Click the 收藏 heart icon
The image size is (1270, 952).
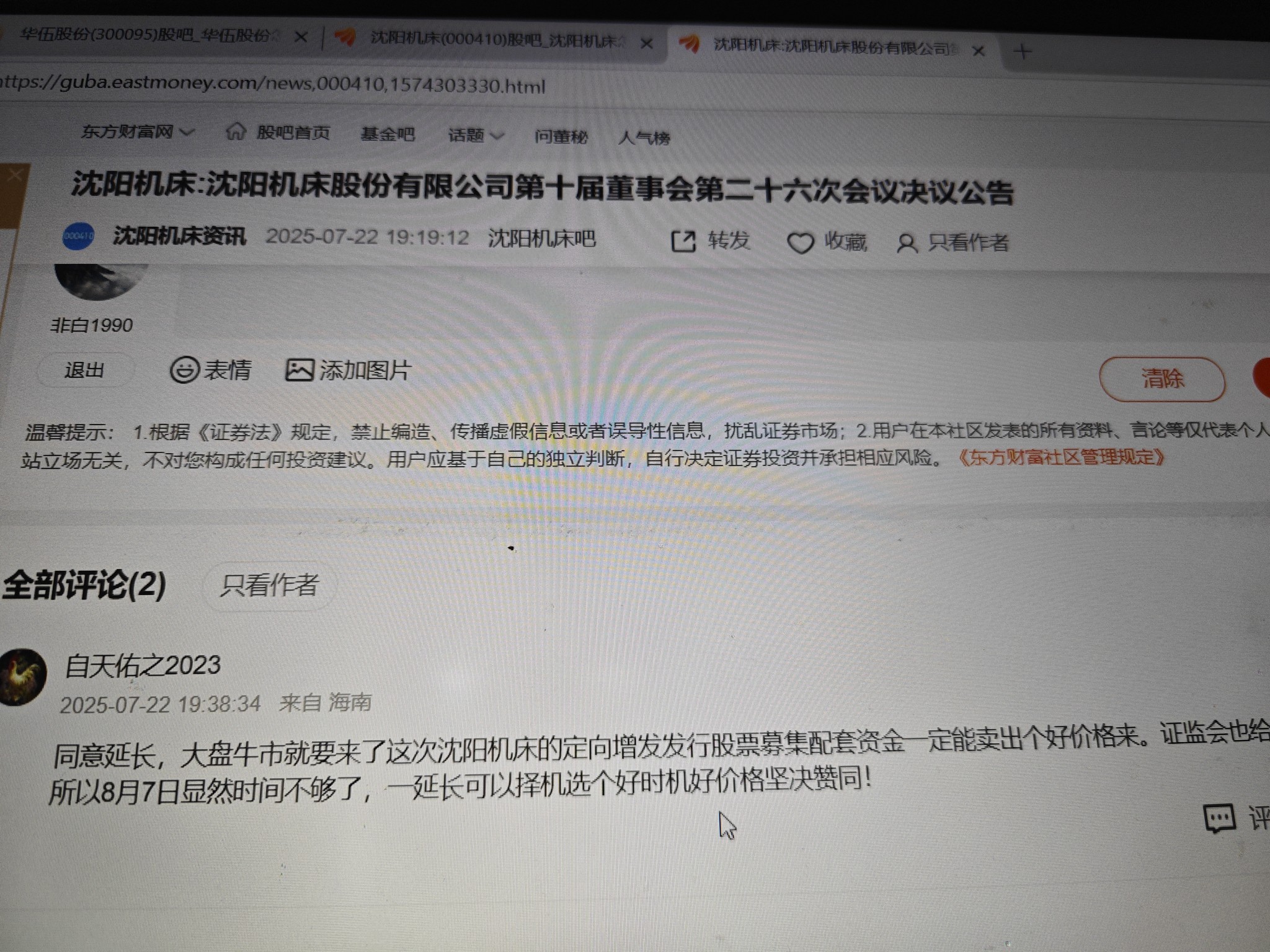tap(800, 242)
